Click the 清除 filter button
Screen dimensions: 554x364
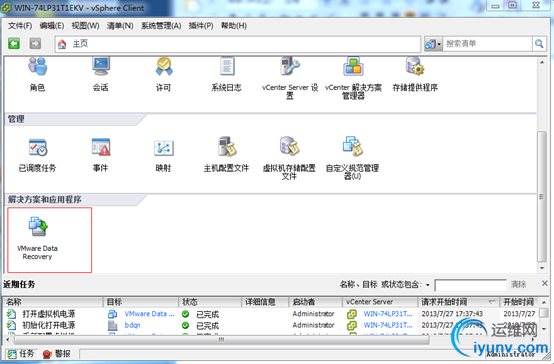(x=518, y=284)
